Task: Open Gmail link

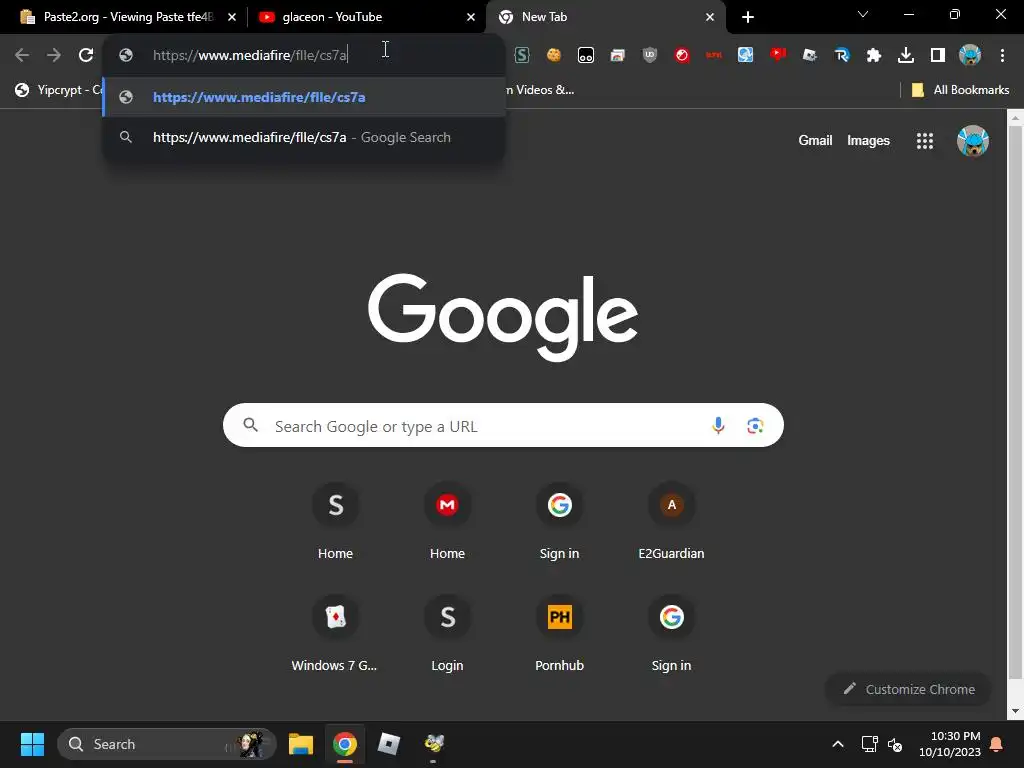Action: click(815, 140)
